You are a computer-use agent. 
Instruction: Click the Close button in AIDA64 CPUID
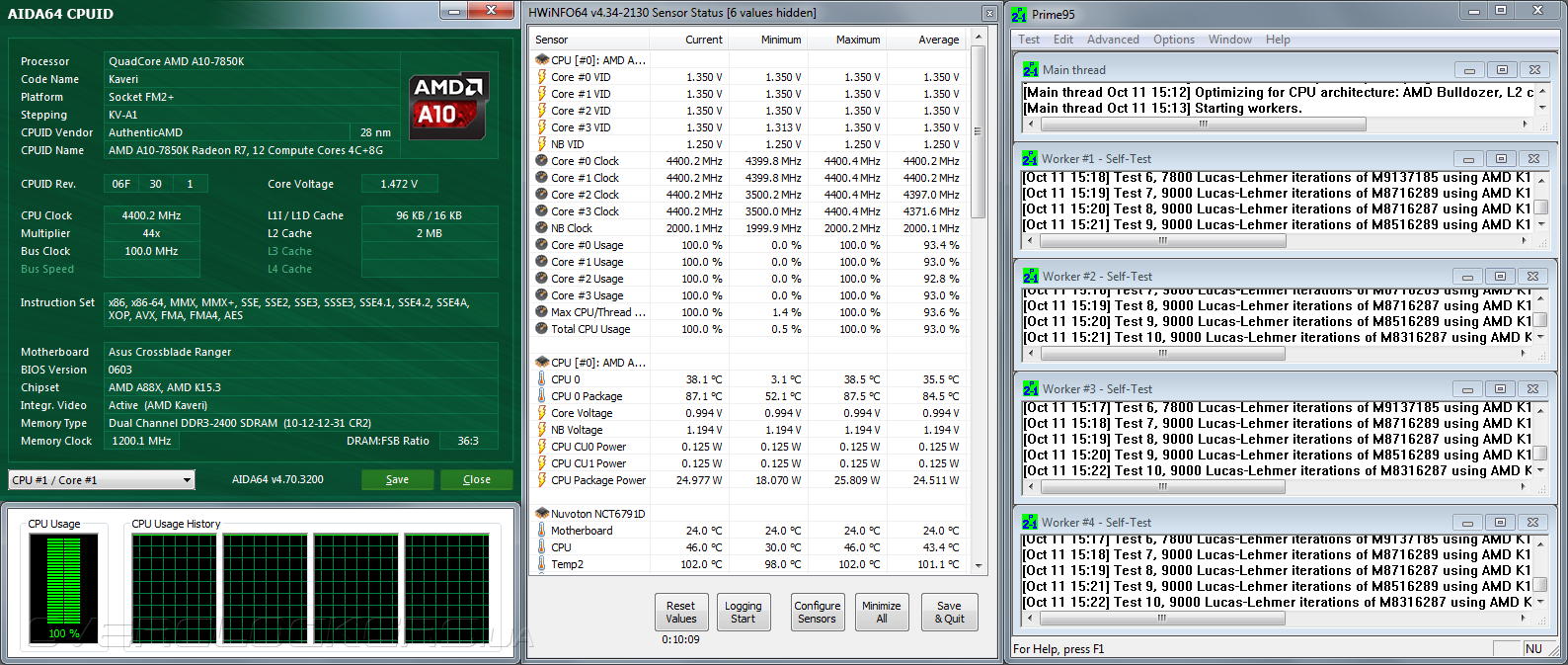[x=477, y=479]
